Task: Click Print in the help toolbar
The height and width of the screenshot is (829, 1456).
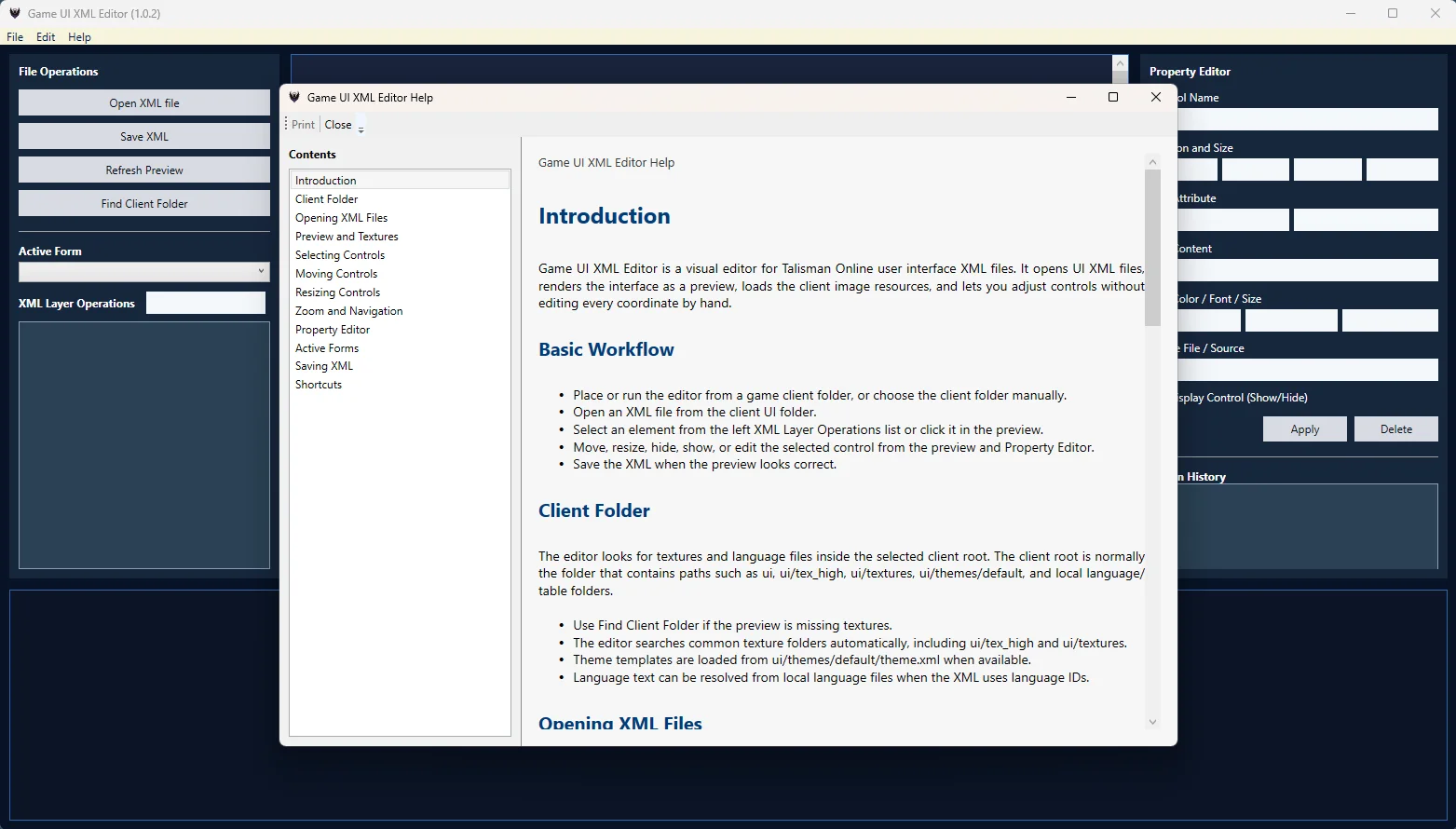Action: point(303,125)
